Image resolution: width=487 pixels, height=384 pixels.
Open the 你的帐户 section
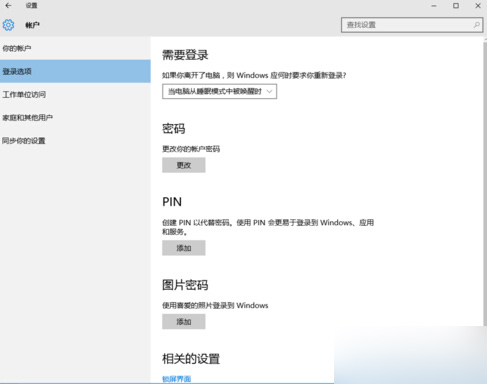17,48
